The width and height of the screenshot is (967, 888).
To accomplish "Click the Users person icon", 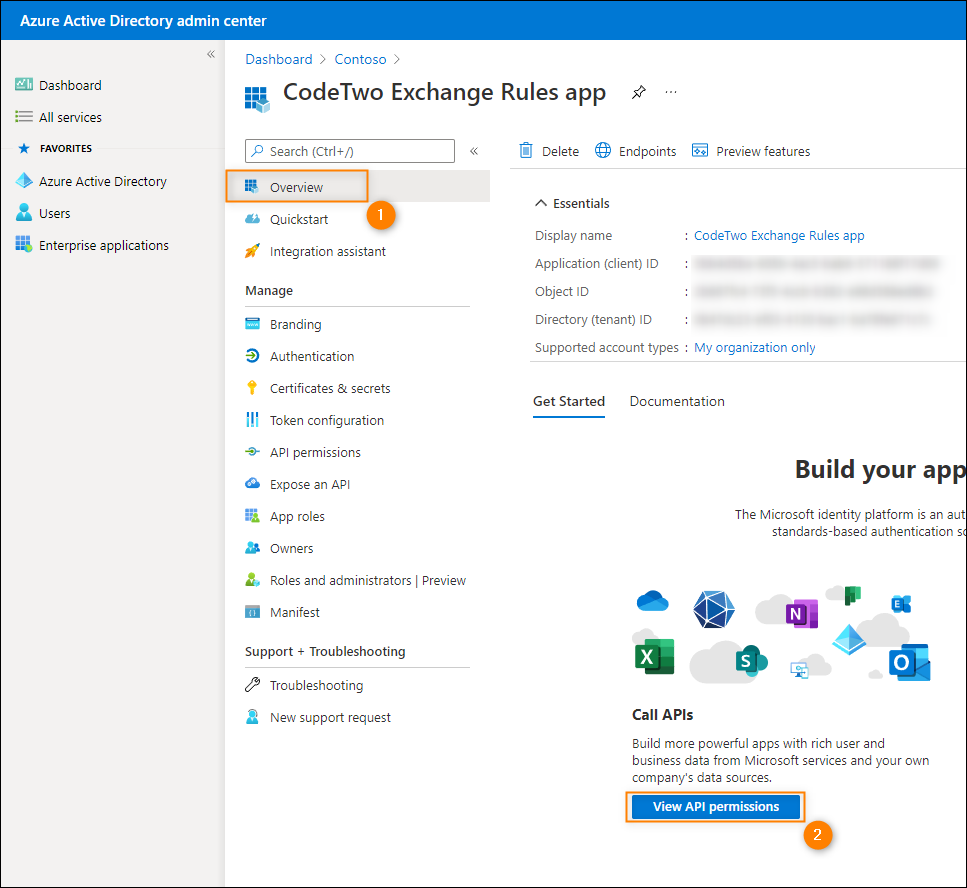I will (x=24, y=212).
